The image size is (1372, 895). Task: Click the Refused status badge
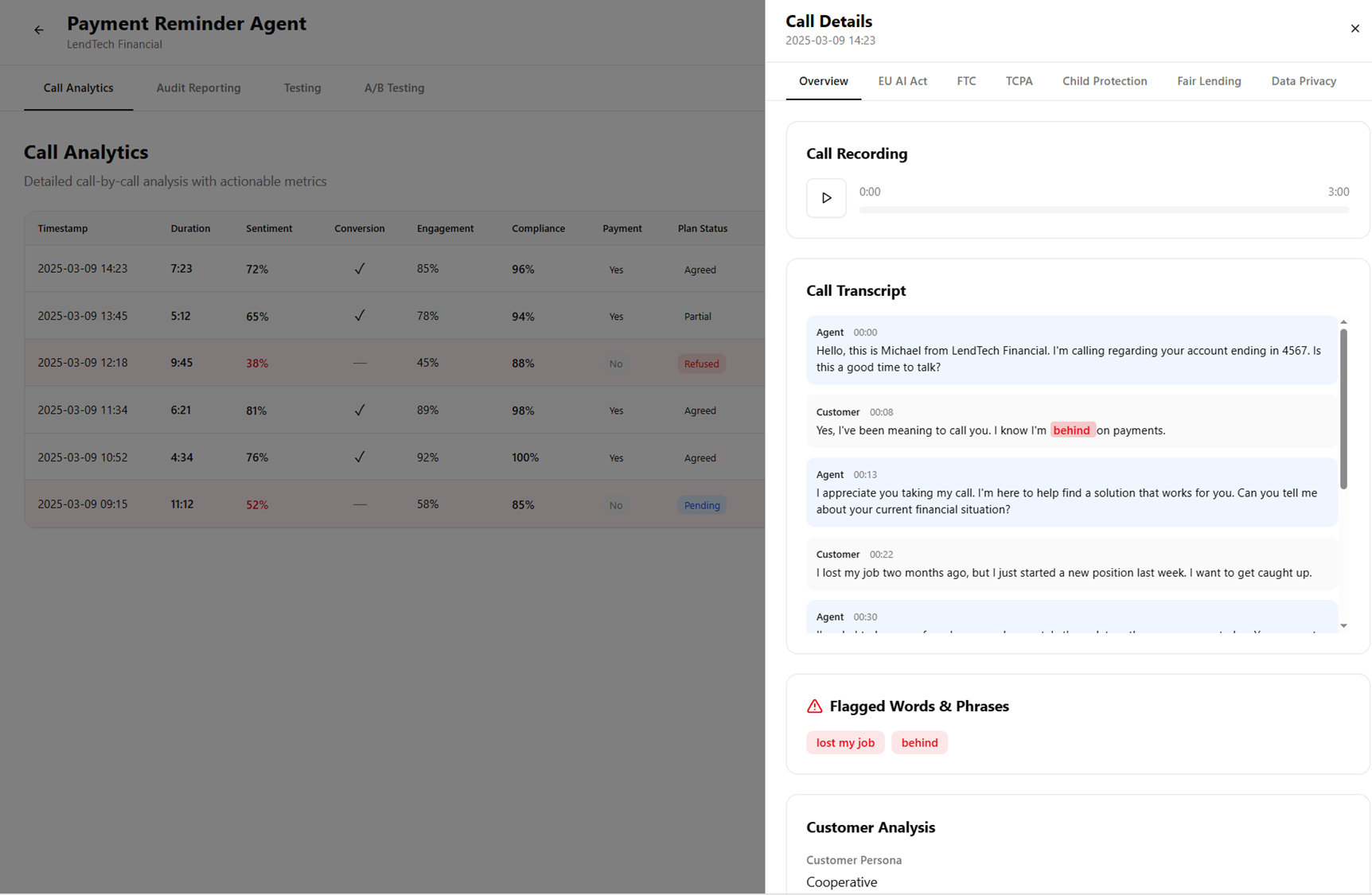pos(701,363)
